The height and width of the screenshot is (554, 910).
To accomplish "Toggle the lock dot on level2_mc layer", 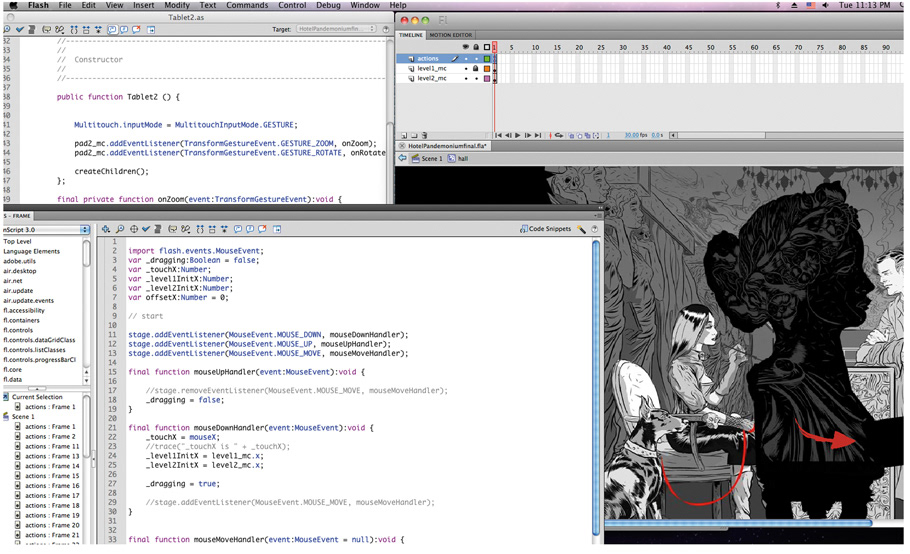I will [476, 78].
